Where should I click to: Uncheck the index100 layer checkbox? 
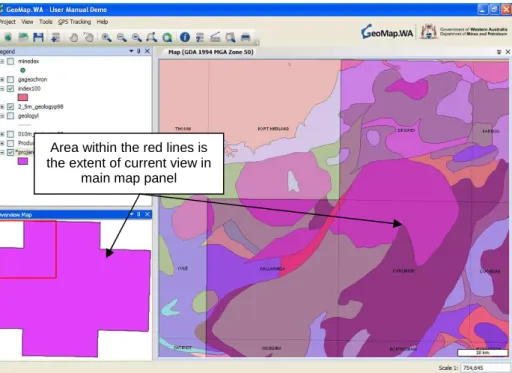pos(11,89)
